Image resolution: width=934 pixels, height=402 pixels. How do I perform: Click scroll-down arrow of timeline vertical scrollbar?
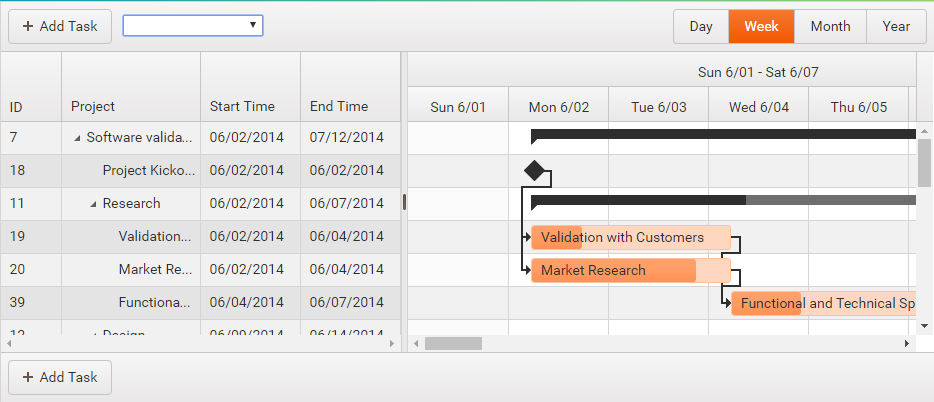click(925, 325)
